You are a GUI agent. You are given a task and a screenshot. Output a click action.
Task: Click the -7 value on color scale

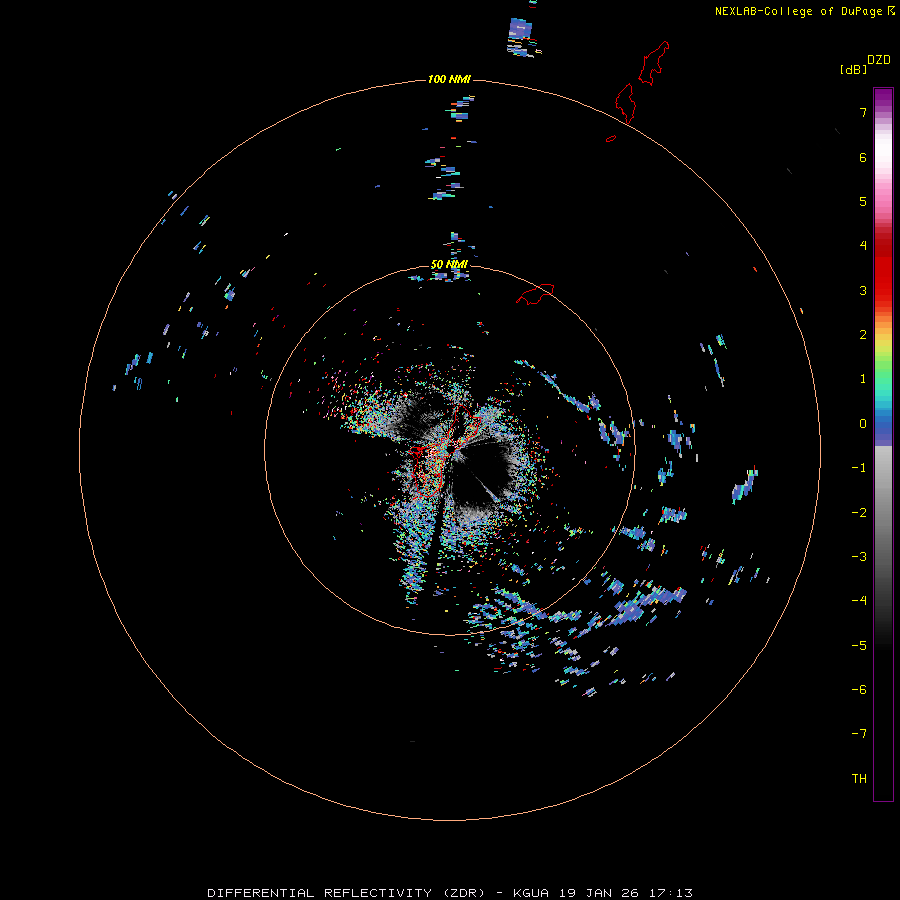859,734
